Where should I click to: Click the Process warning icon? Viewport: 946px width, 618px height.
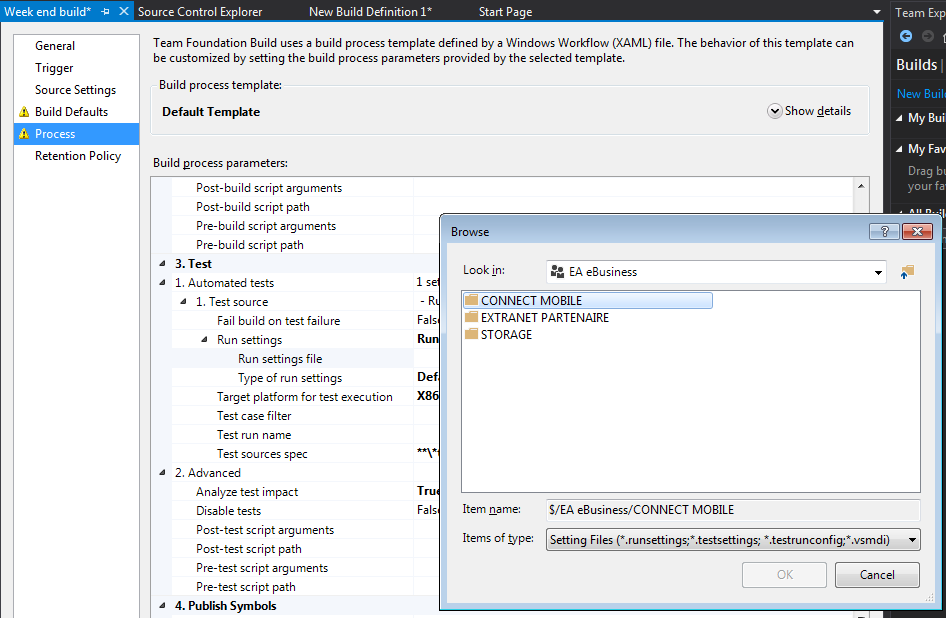click(x=24, y=133)
